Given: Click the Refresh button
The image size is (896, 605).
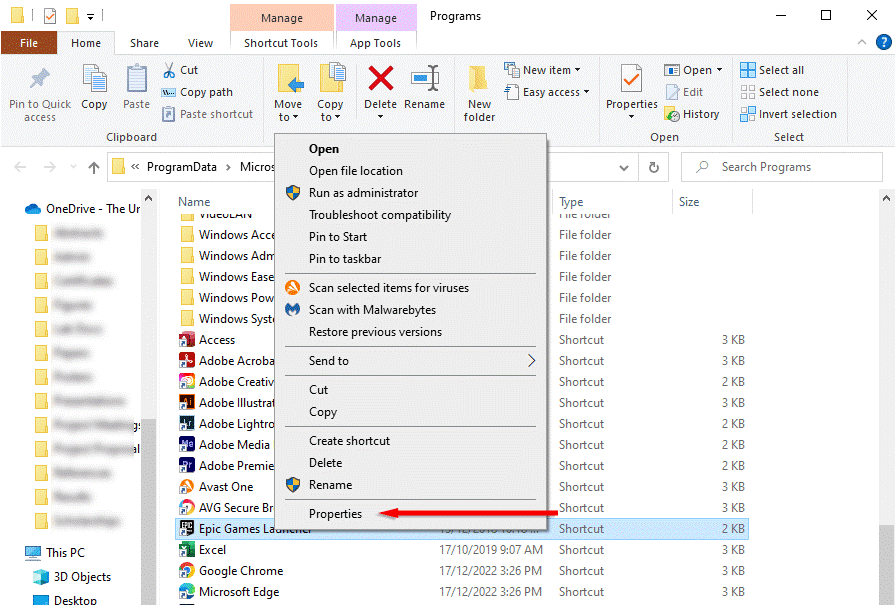Looking at the screenshot, I should pyautogui.click(x=654, y=167).
